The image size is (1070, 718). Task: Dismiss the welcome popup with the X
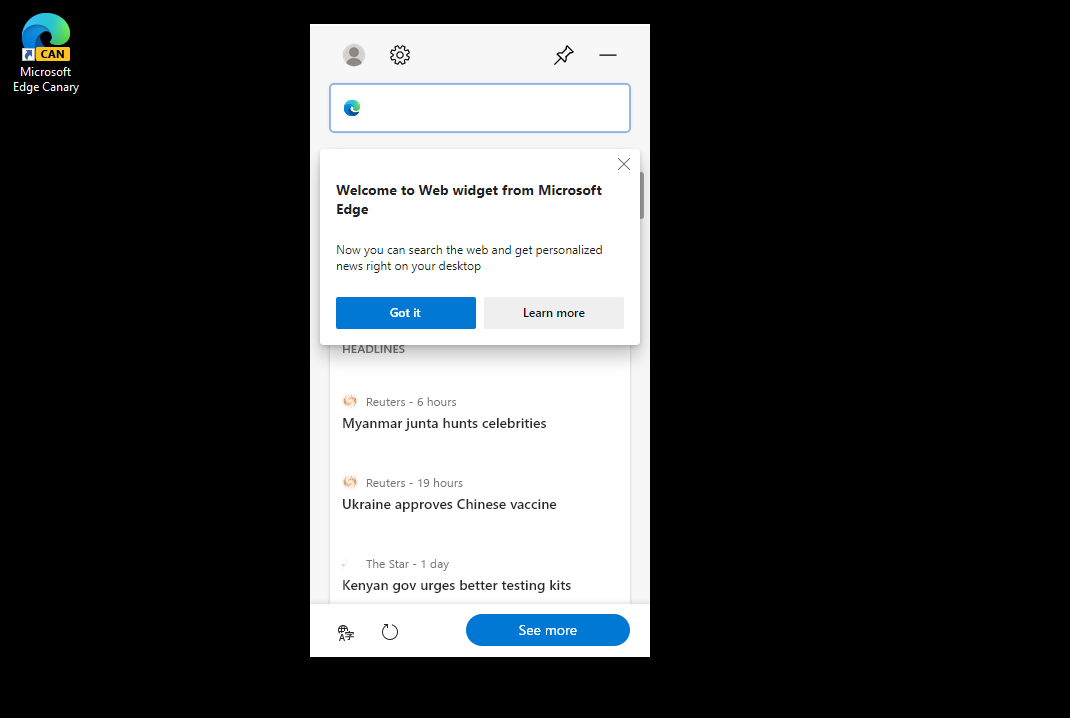point(623,164)
